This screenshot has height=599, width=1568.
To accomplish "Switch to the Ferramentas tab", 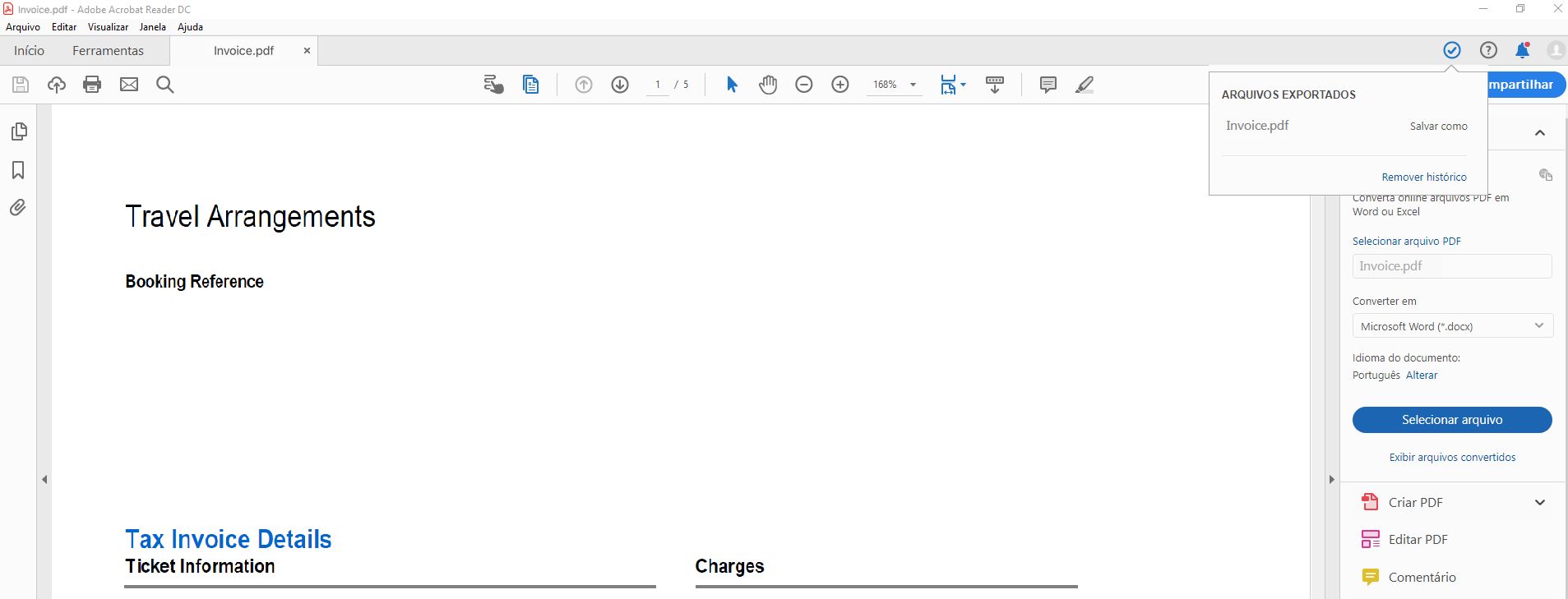I will [108, 50].
